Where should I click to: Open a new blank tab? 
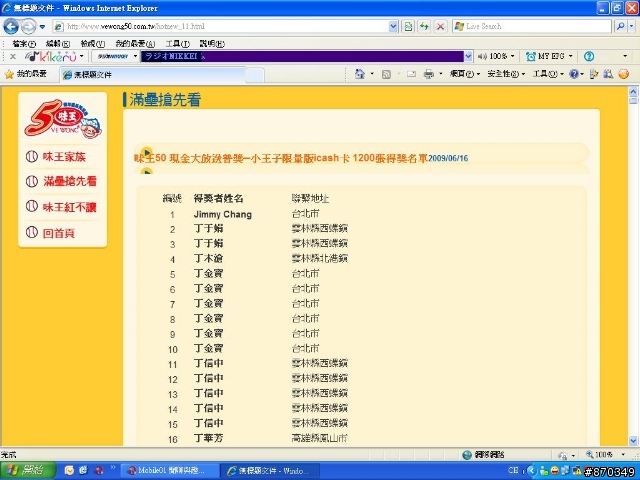(255, 75)
